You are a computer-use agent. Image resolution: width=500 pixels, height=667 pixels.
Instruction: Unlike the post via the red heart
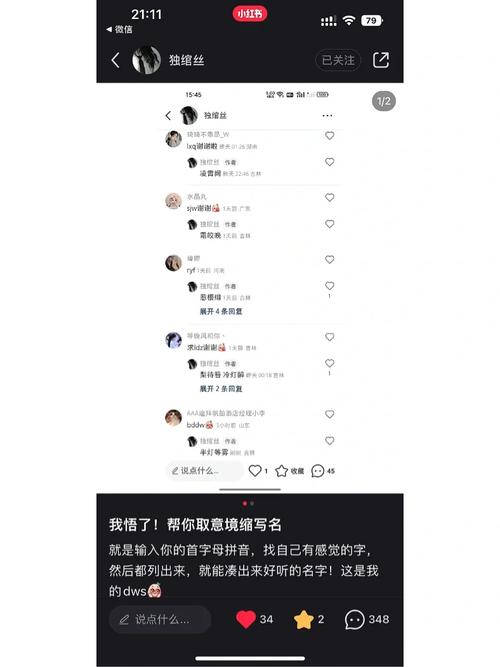[246, 619]
